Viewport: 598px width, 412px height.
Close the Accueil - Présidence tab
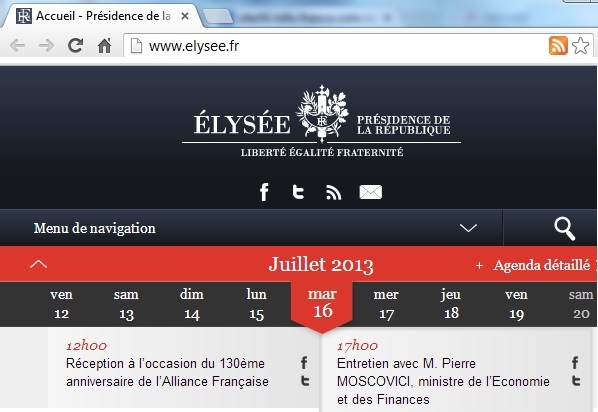[185, 16]
